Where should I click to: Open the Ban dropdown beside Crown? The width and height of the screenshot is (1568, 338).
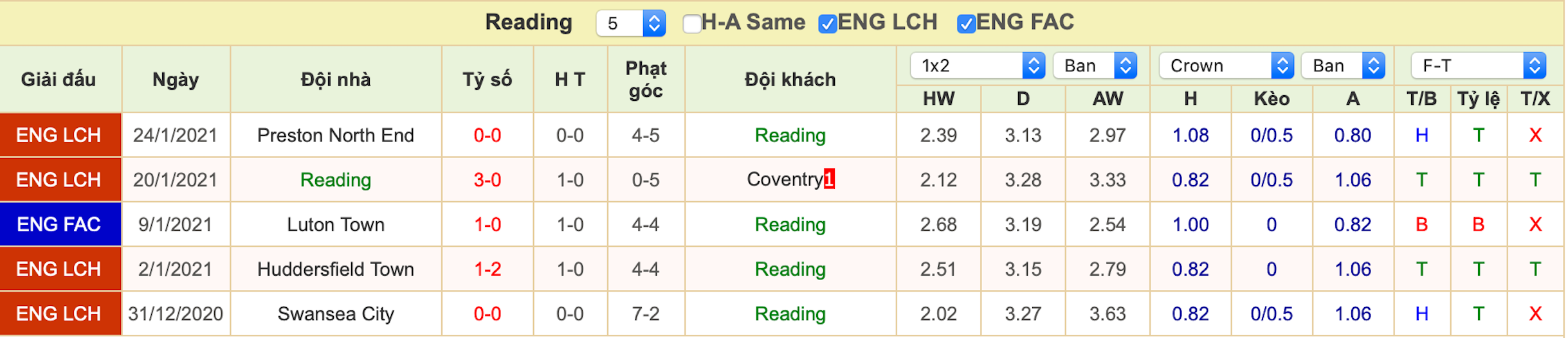[x=1343, y=66]
